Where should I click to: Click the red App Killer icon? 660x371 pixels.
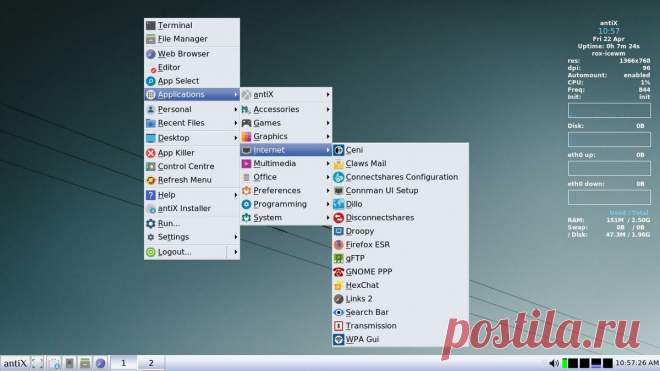[x=151, y=153]
